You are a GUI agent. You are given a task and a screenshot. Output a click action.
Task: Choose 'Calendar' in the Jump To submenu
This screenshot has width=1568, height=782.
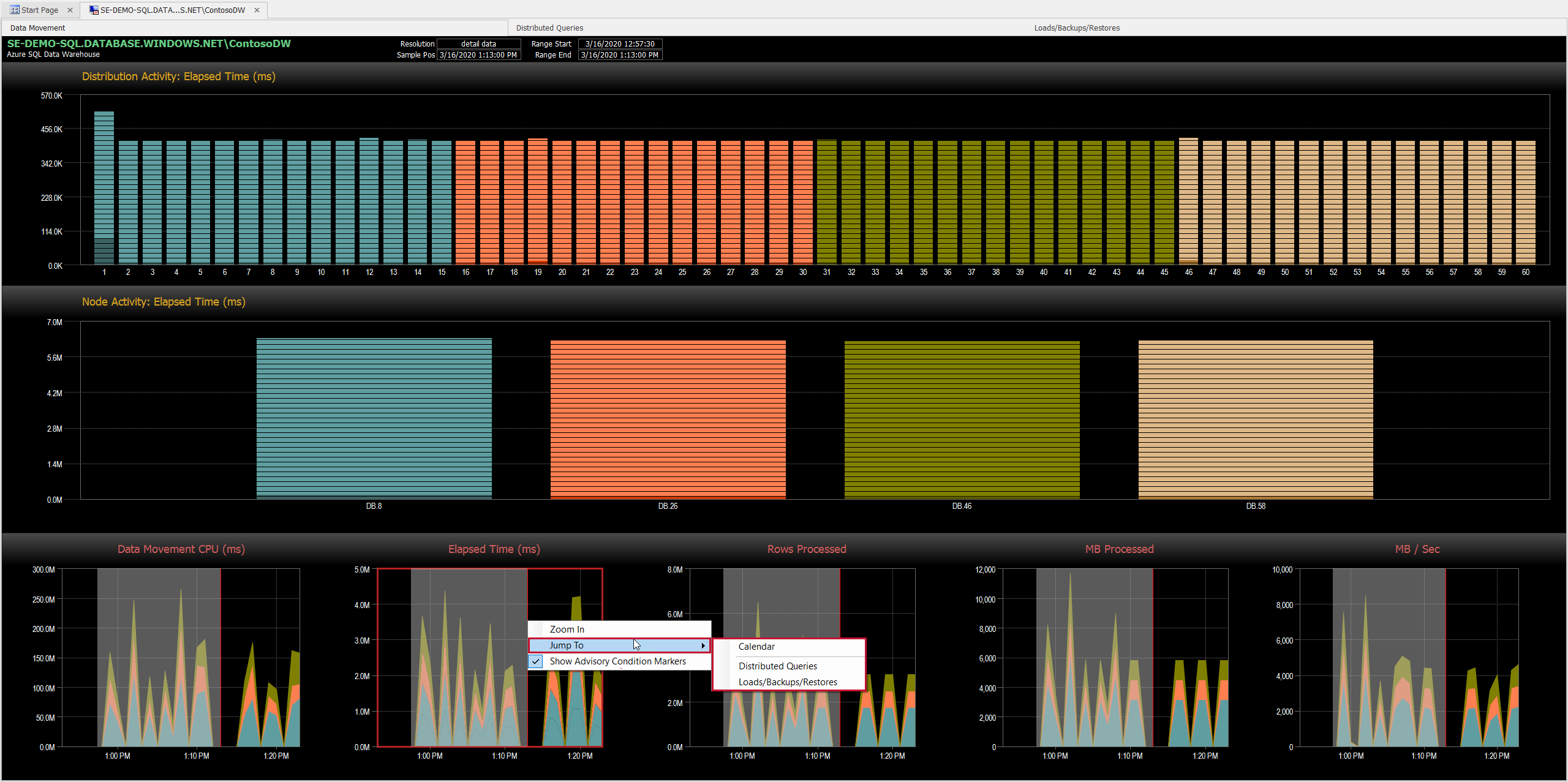[756, 646]
